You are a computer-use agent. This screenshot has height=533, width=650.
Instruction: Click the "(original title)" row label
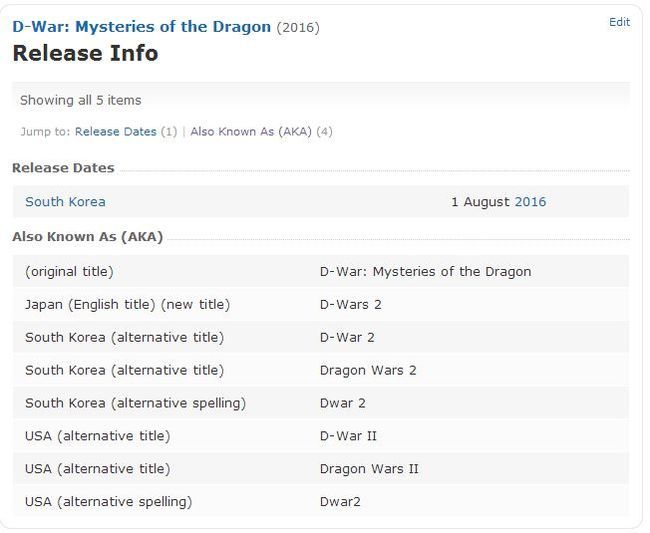click(69, 271)
